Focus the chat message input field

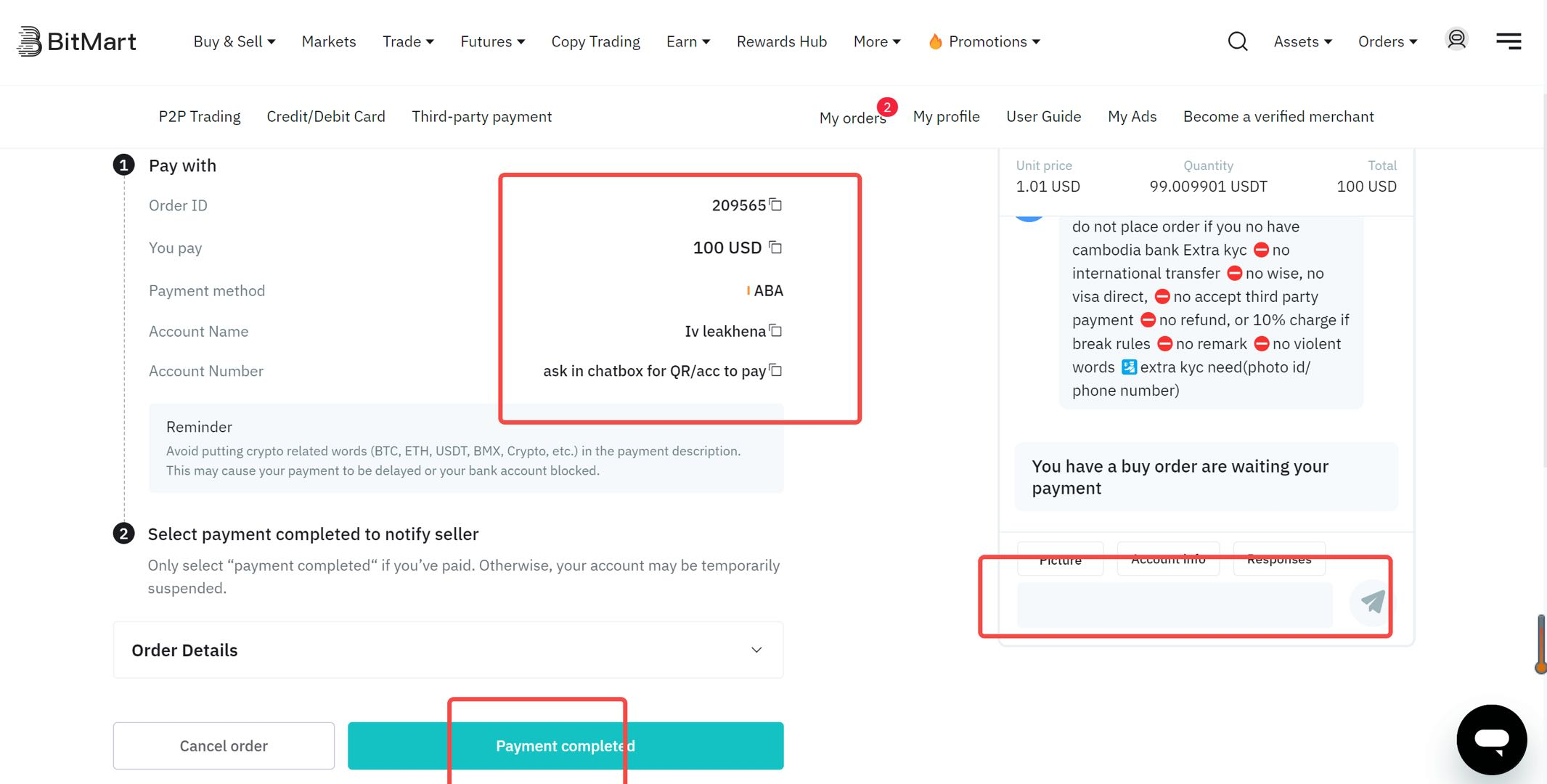pyautogui.click(x=1175, y=605)
